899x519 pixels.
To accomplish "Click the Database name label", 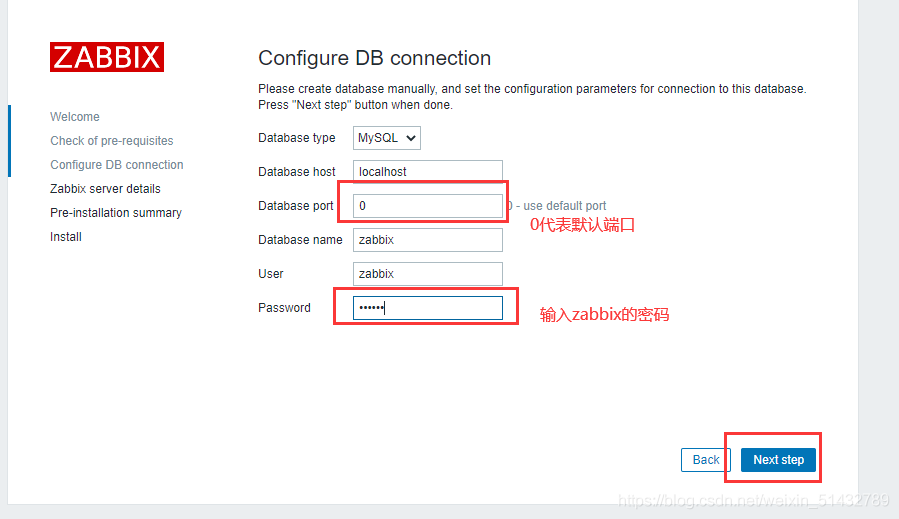I will tap(300, 240).
